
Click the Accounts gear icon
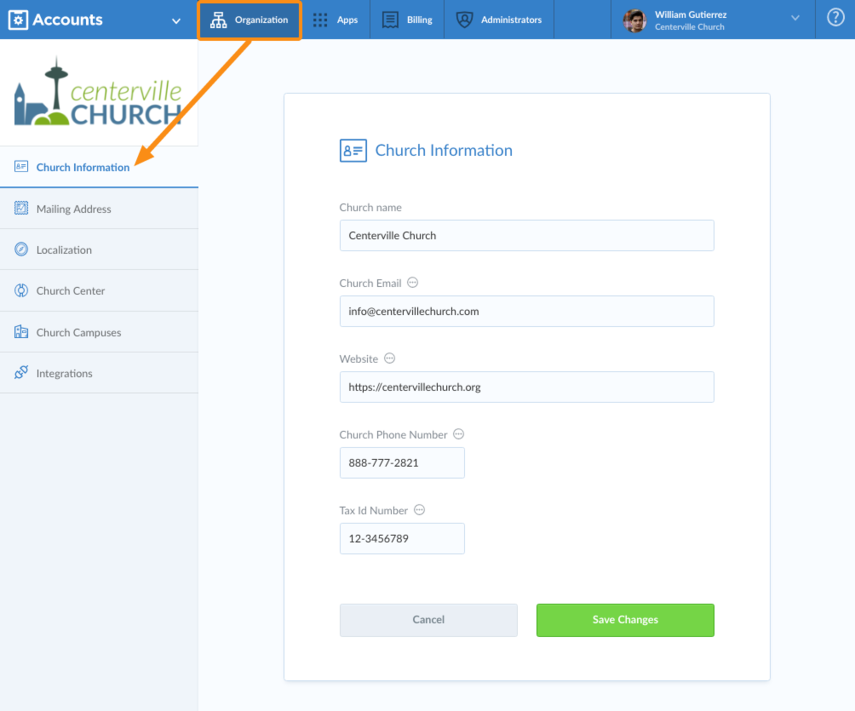pos(18,19)
